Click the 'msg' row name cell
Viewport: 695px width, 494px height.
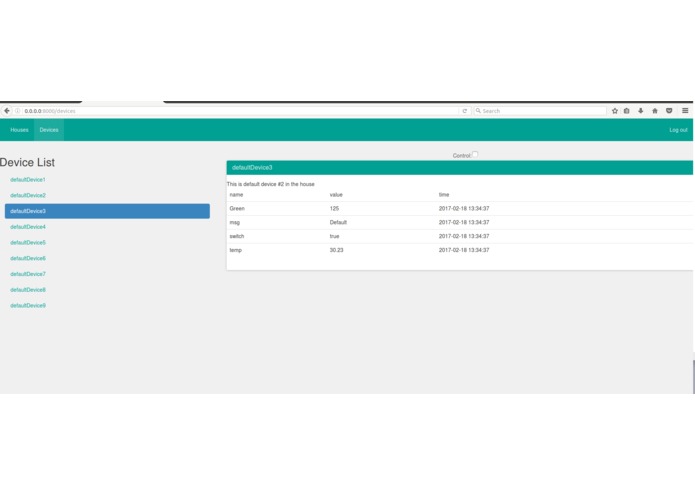(234, 222)
